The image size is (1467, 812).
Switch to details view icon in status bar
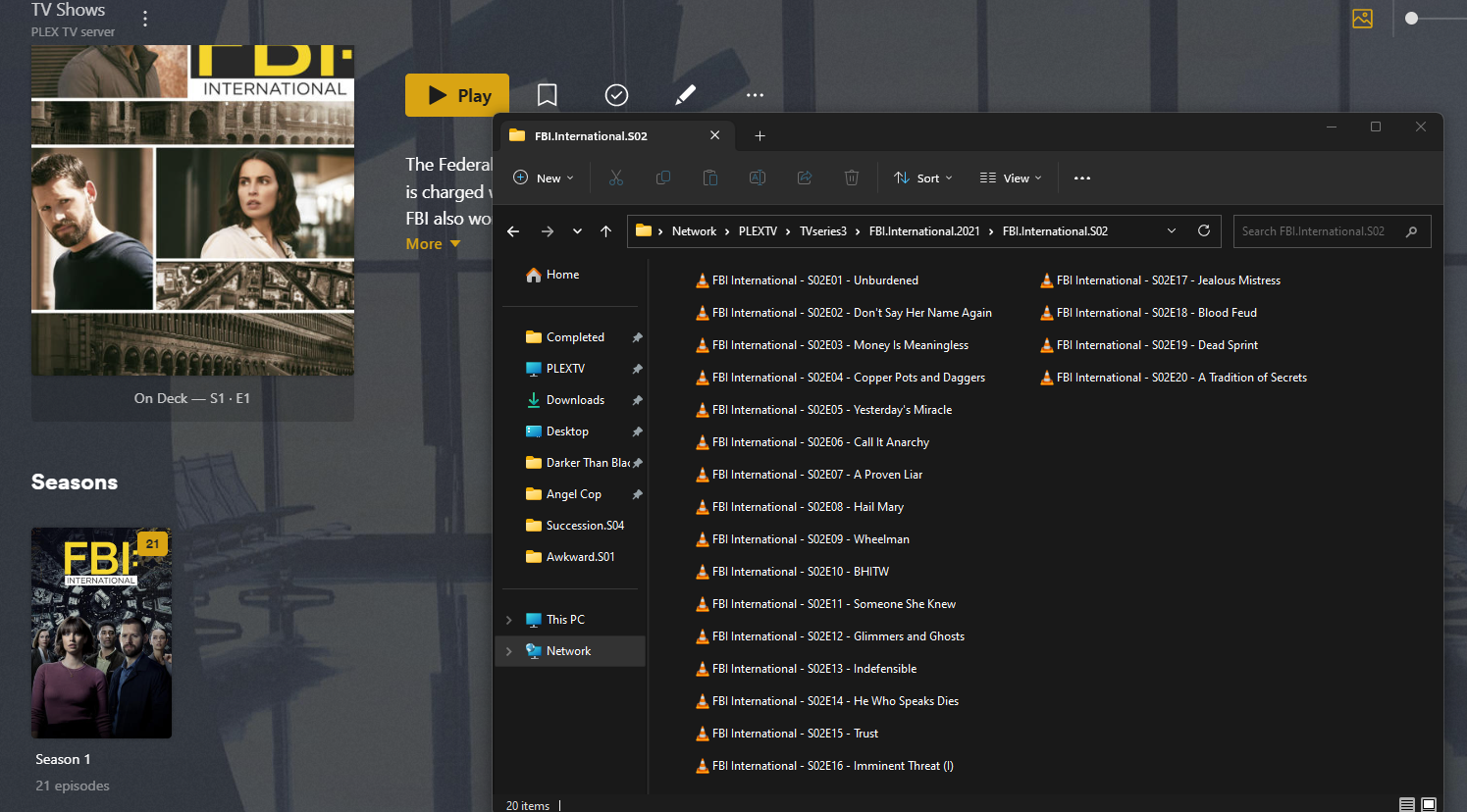point(1406,805)
